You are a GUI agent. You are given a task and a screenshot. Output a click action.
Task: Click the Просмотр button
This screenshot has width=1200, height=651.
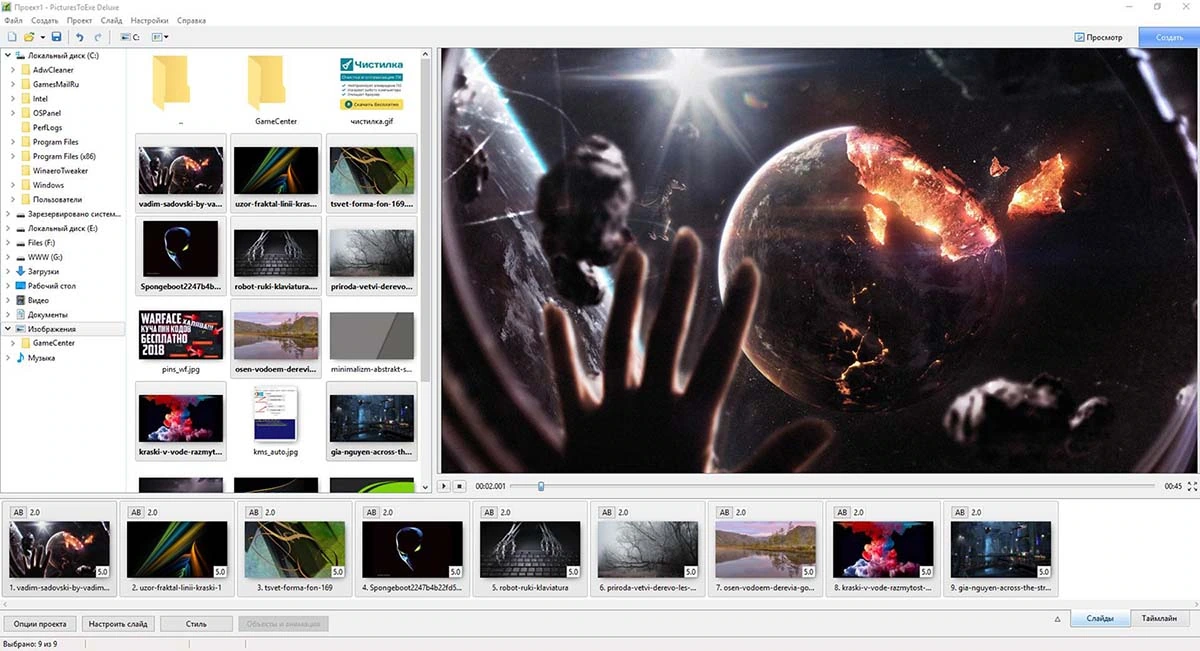click(x=1099, y=37)
